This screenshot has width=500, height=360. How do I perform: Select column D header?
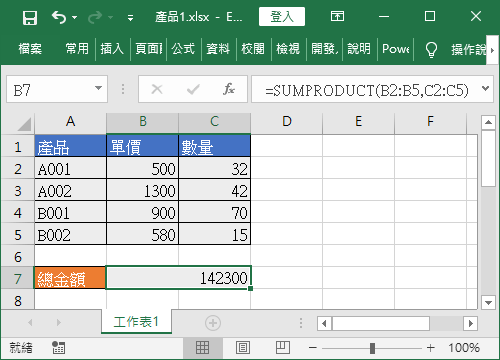pyautogui.click(x=287, y=121)
